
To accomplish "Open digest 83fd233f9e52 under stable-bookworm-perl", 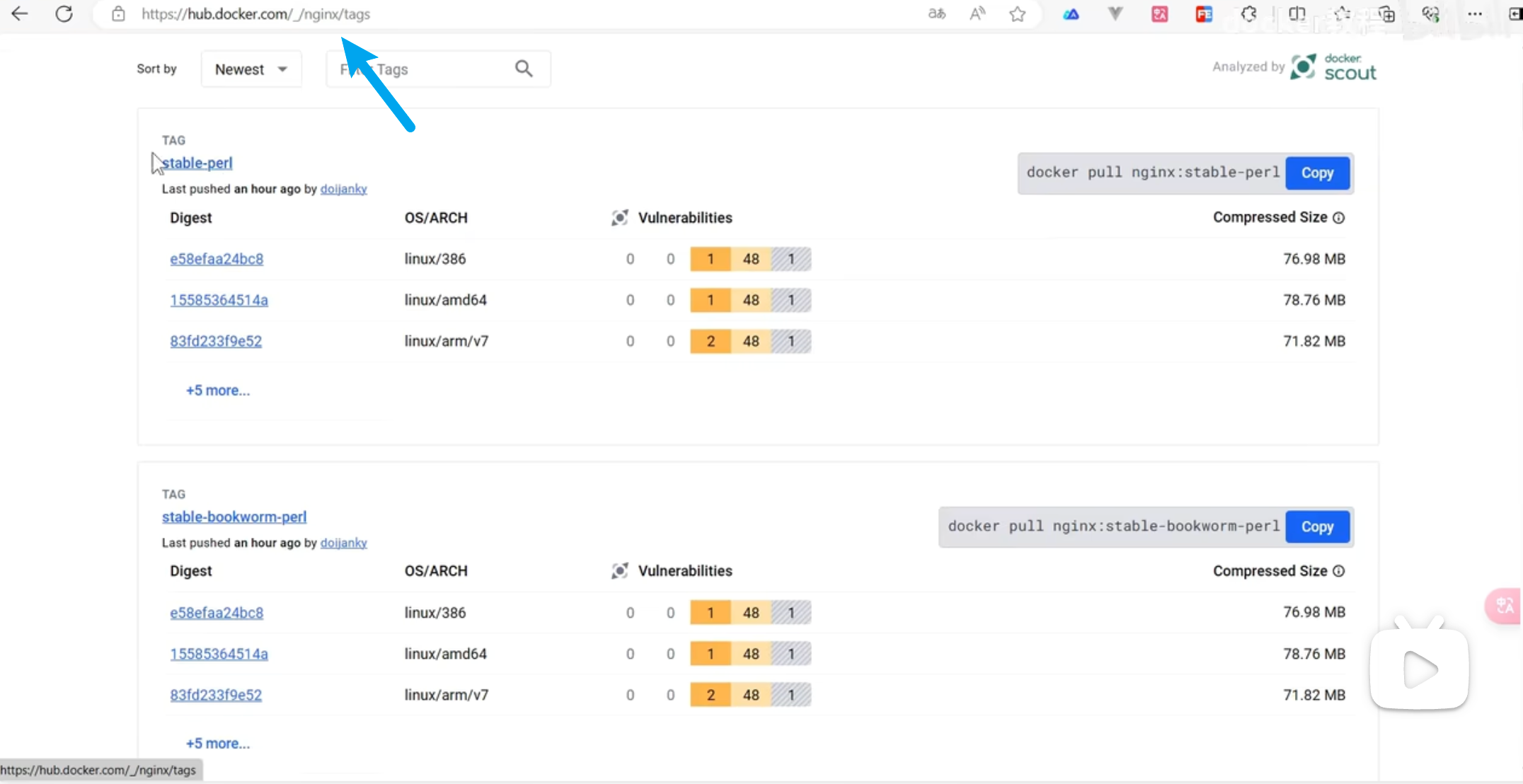I will click(216, 695).
